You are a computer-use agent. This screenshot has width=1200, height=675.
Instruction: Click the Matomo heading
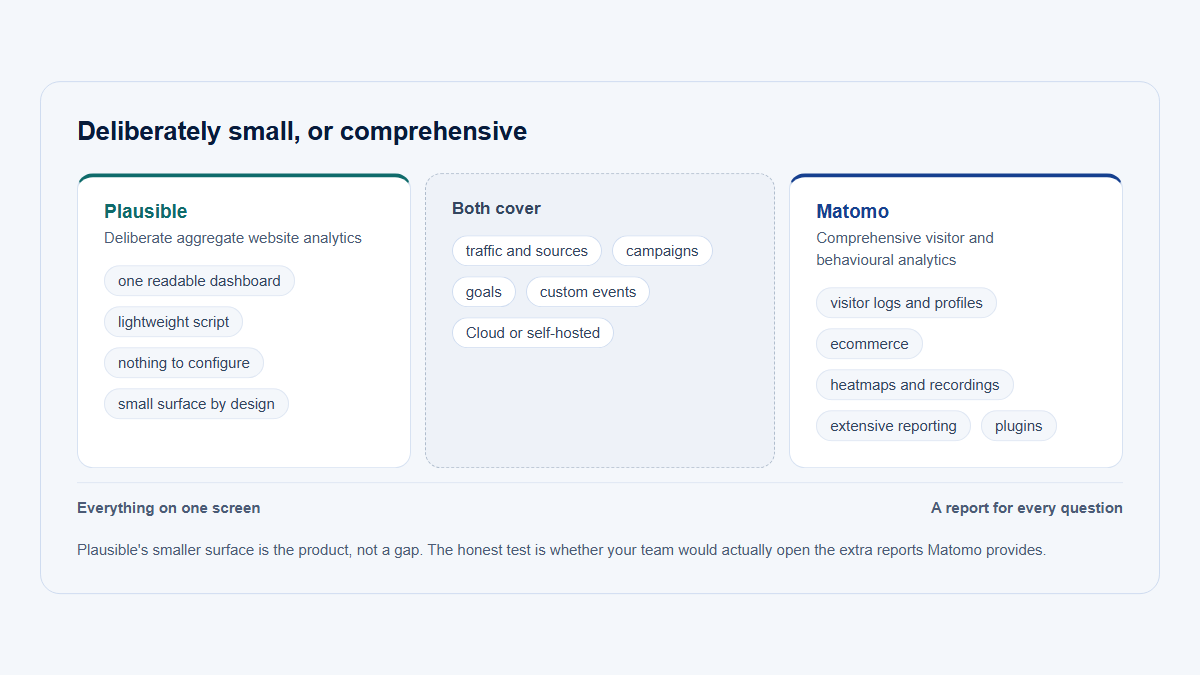pyautogui.click(x=852, y=211)
